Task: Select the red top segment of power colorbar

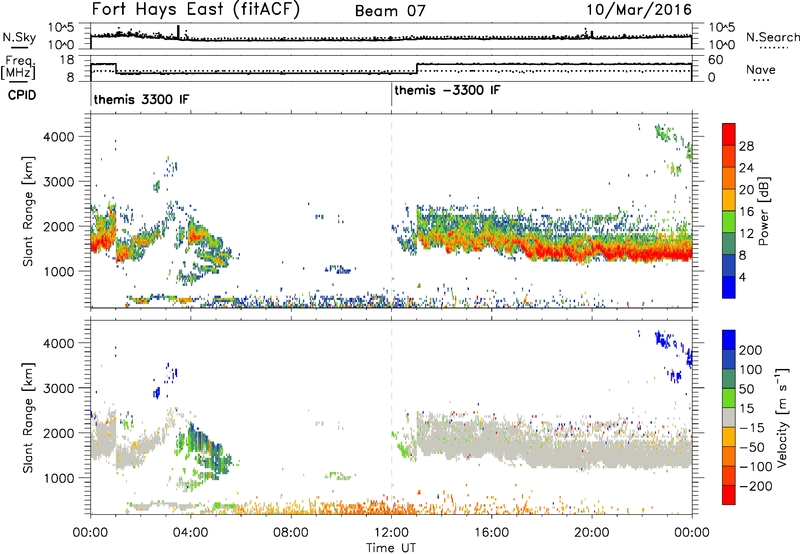Action: (x=729, y=134)
